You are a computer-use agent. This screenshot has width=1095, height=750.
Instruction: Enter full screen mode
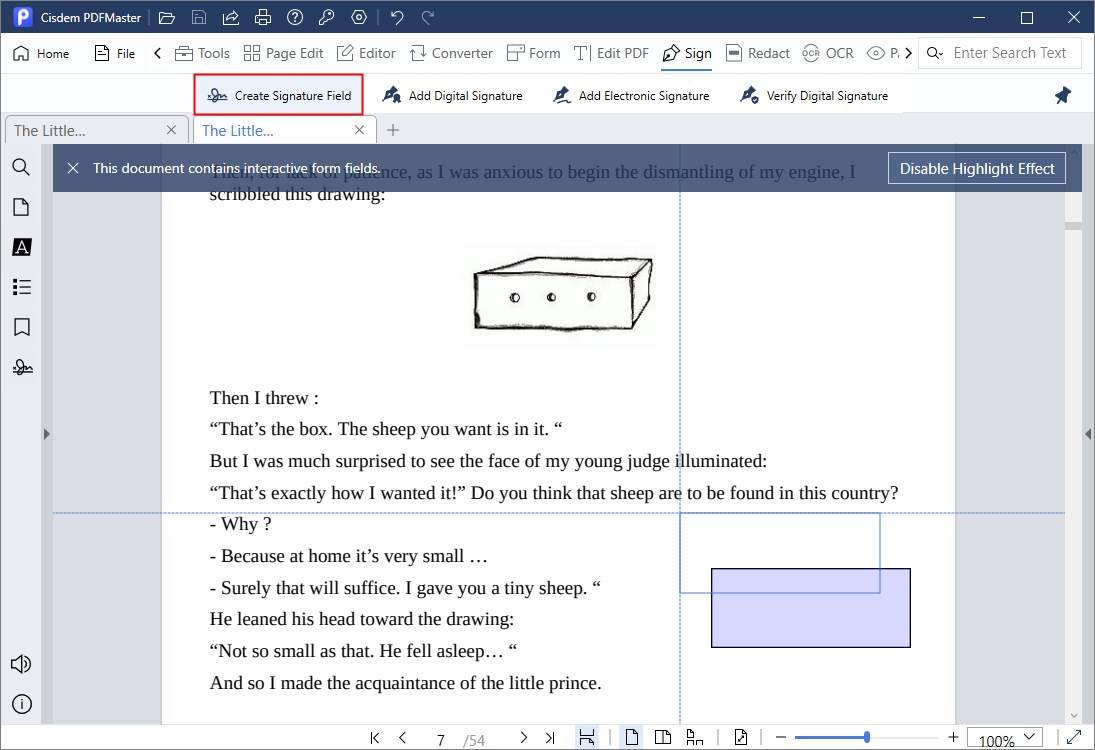point(1074,737)
